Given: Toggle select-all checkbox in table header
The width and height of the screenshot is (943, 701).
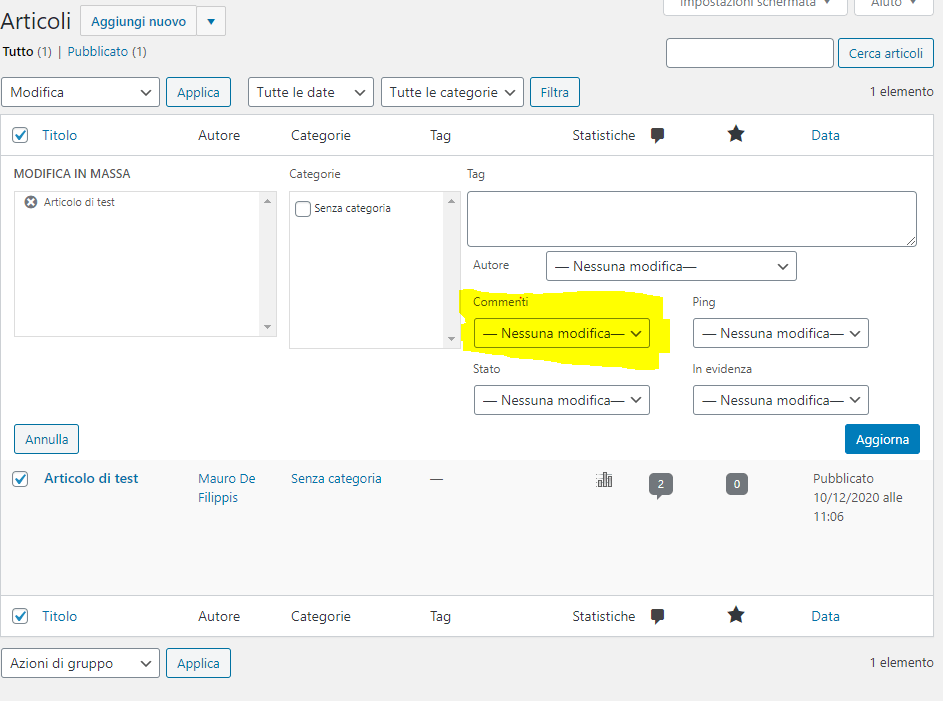Looking at the screenshot, I should 20,135.
